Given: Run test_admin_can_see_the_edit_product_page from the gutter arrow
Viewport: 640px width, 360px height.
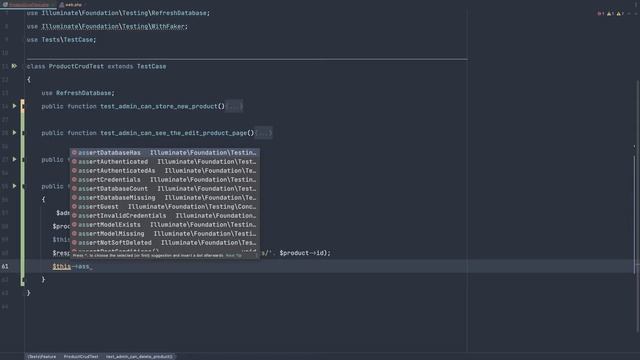Looking at the screenshot, I should pyautogui.click(x=14, y=132).
